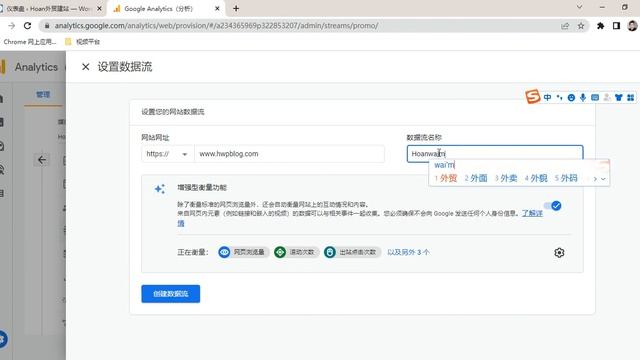Select the scrolls chip
Image resolution: width=640 pixels, height=360 pixels.
point(296,252)
